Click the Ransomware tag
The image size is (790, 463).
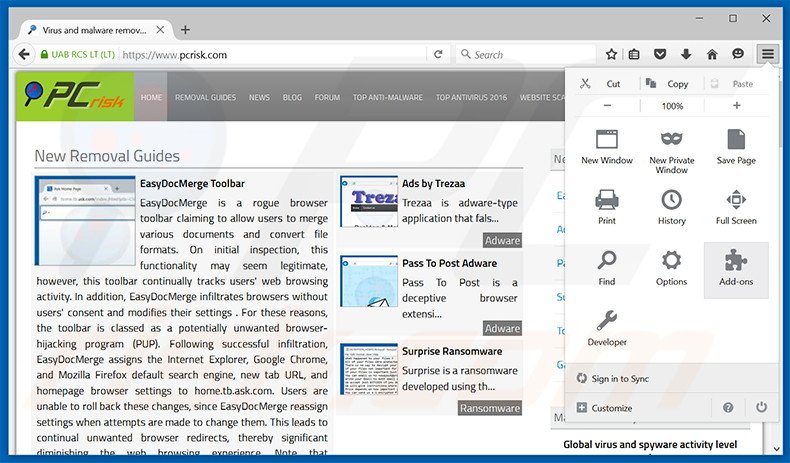point(490,408)
